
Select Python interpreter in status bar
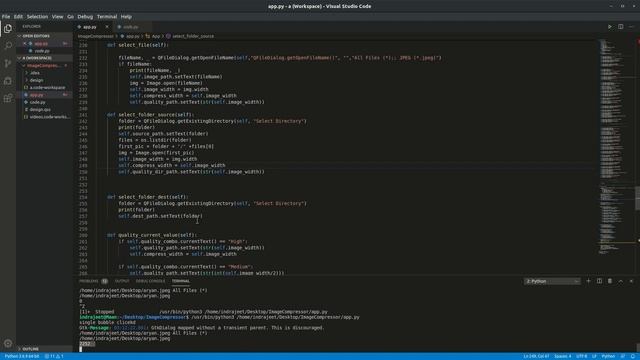tap(22, 356)
